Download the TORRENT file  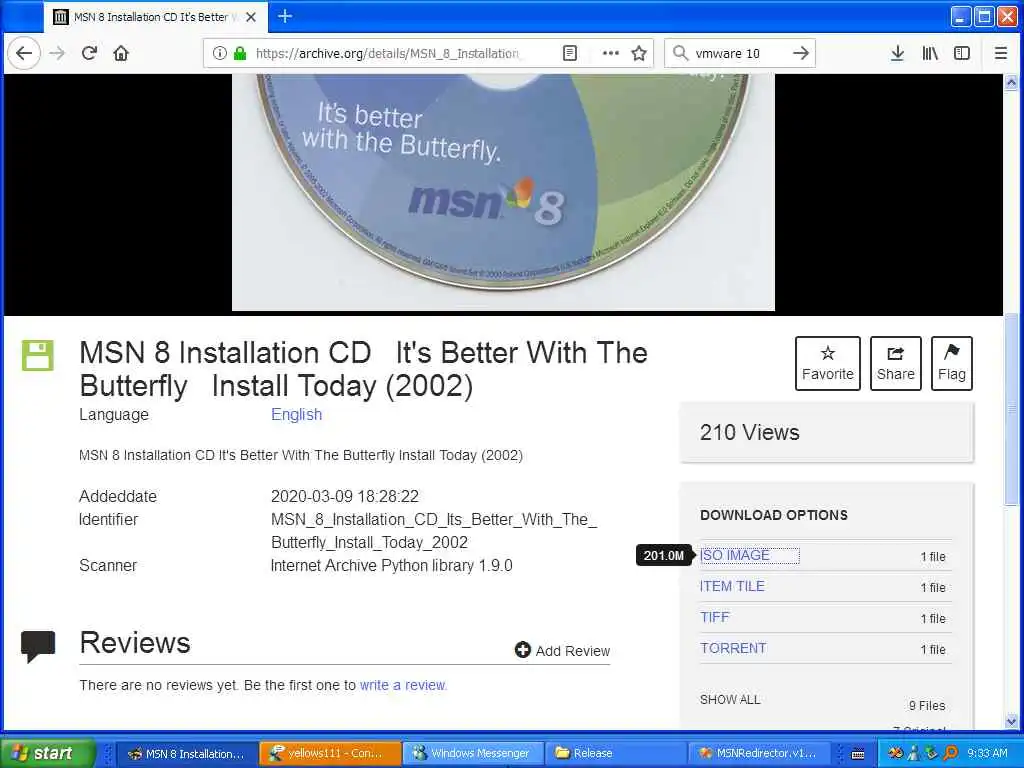pos(733,648)
